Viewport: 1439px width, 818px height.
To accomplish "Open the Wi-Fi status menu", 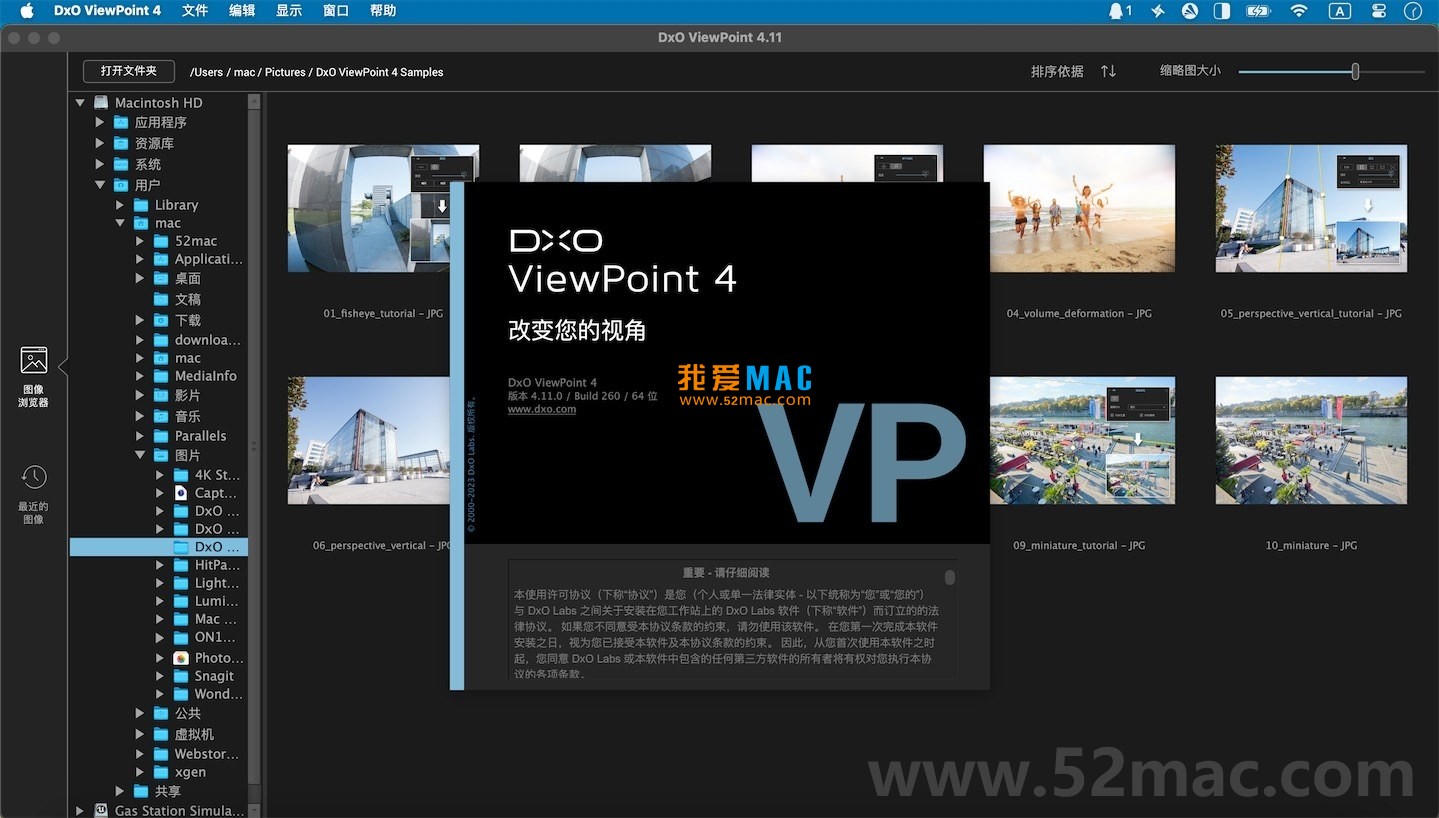I will click(1299, 11).
